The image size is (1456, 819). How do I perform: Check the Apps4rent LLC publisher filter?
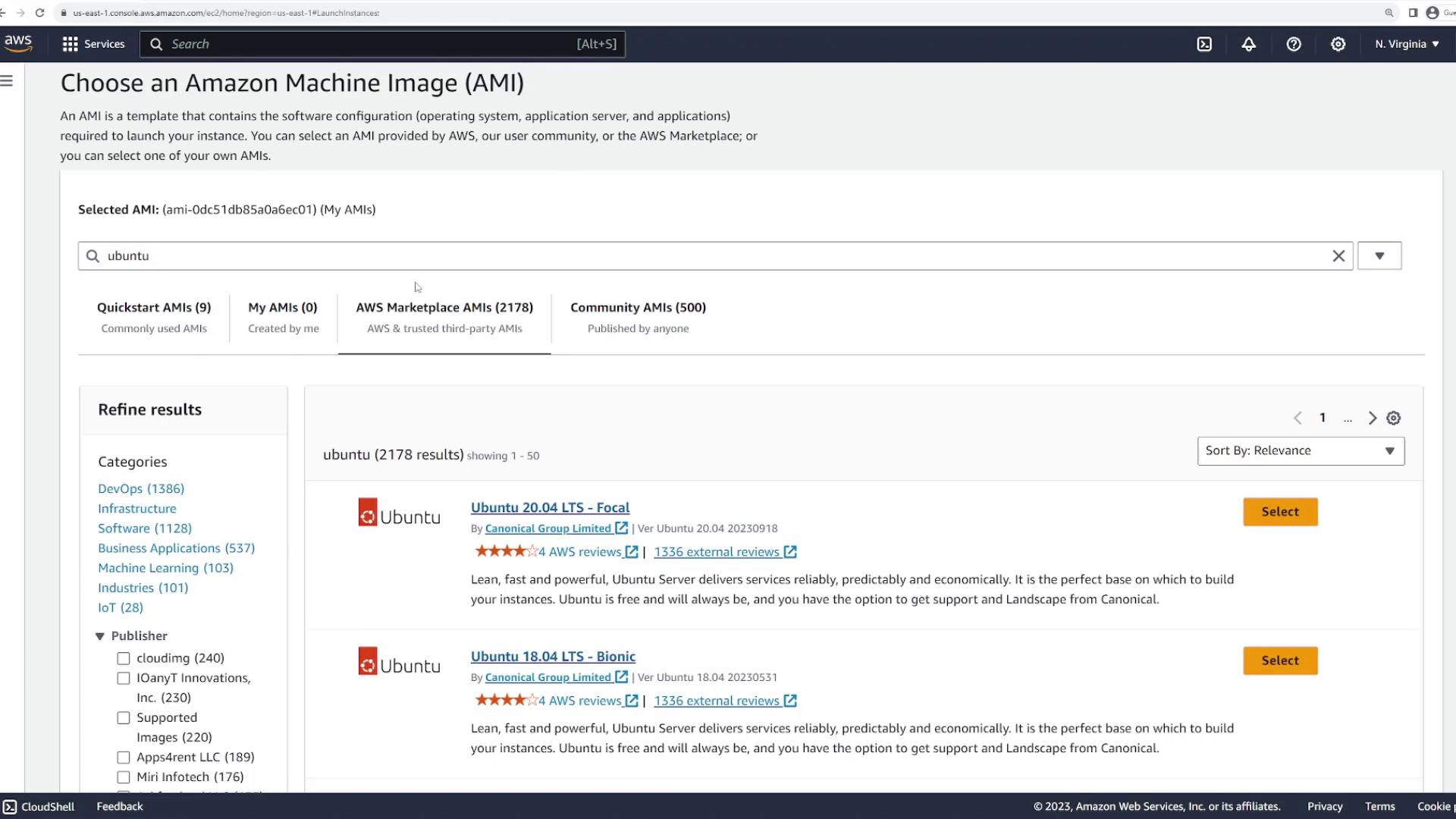tap(124, 757)
